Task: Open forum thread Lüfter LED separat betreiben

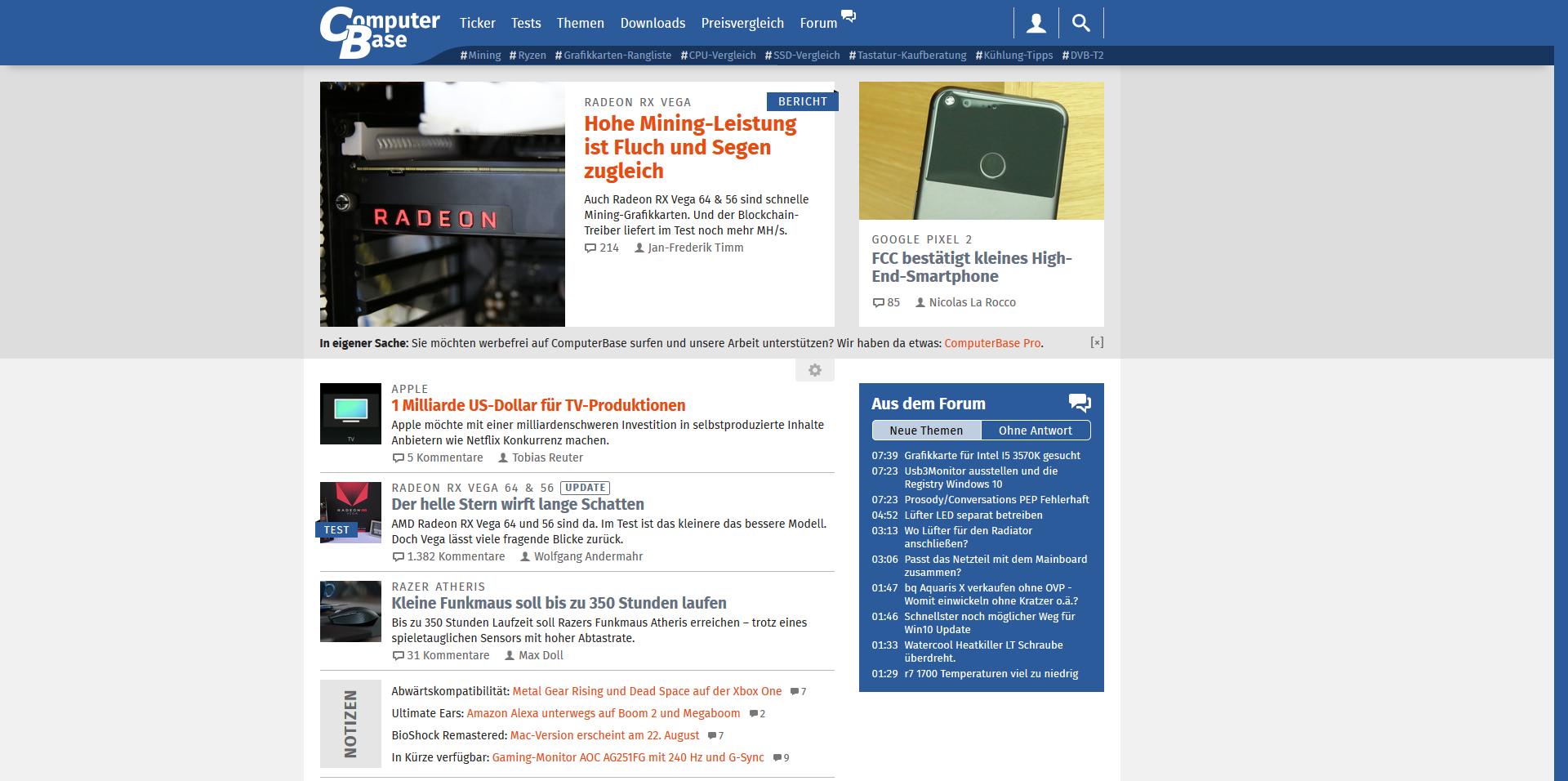Action: pyautogui.click(x=973, y=515)
